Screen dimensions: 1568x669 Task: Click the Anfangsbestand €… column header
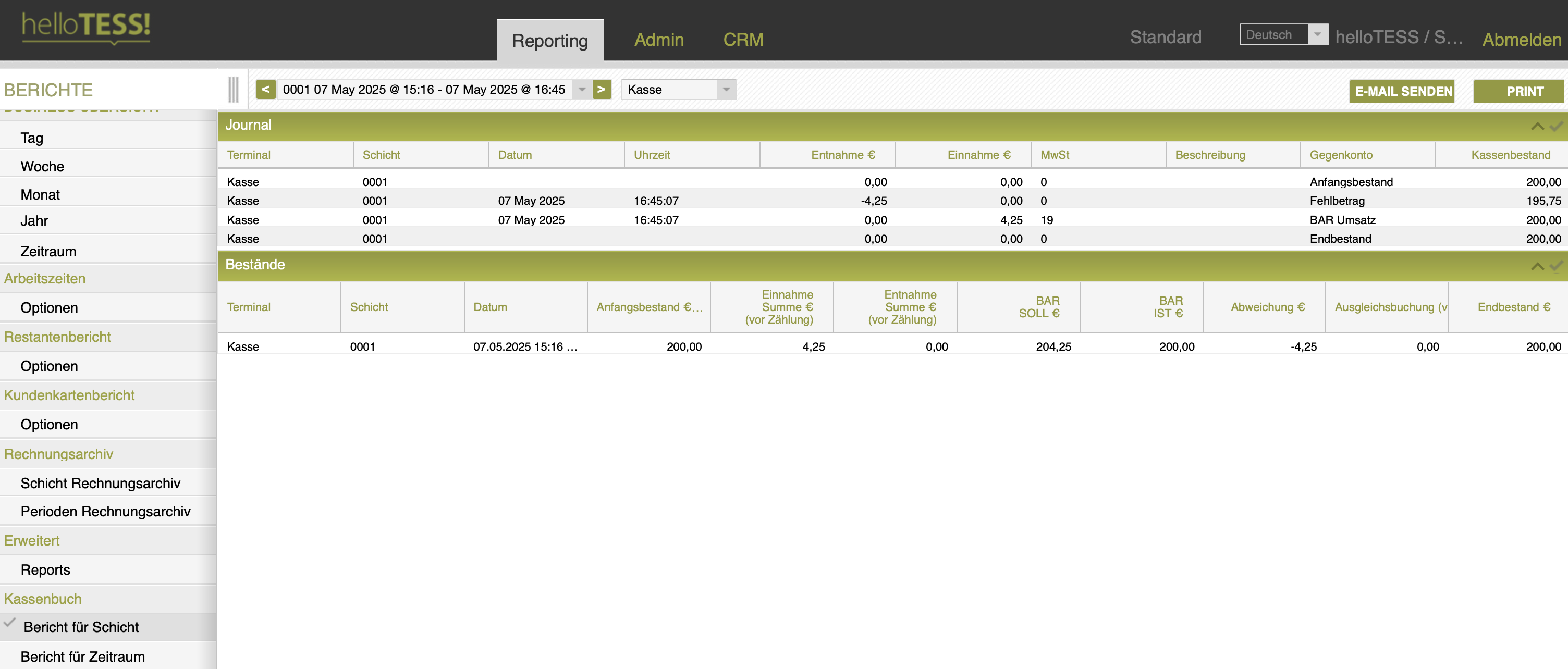(649, 307)
